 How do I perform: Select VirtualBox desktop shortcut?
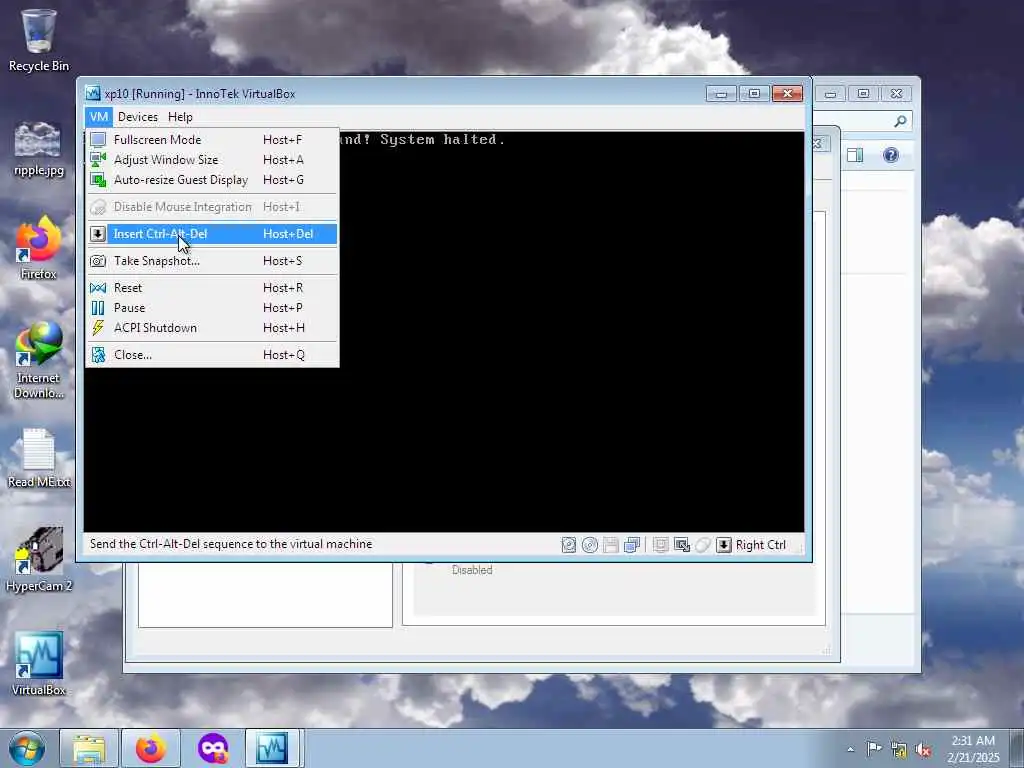click(39, 664)
